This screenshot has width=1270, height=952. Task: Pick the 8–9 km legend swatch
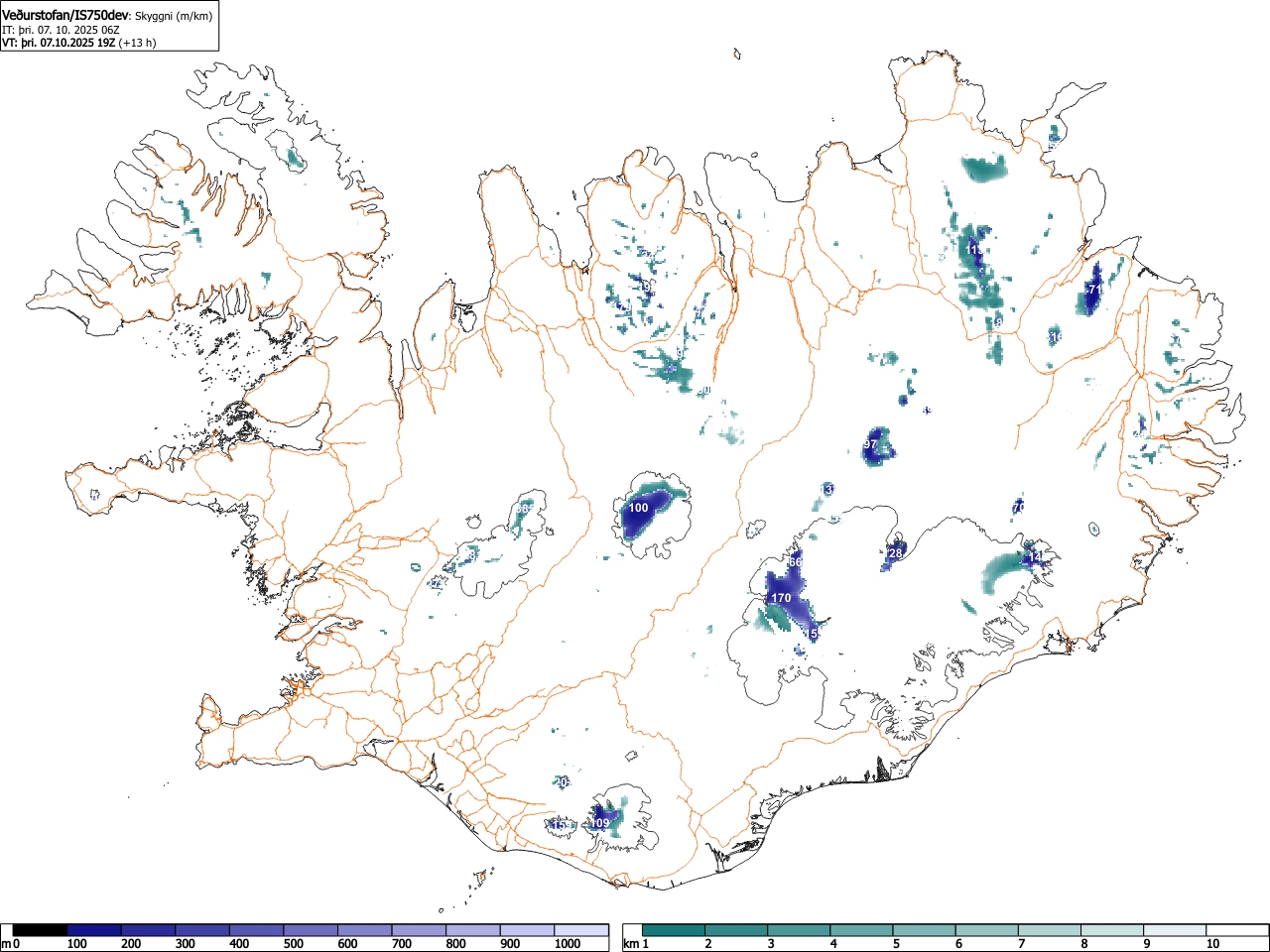tap(1112, 930)
